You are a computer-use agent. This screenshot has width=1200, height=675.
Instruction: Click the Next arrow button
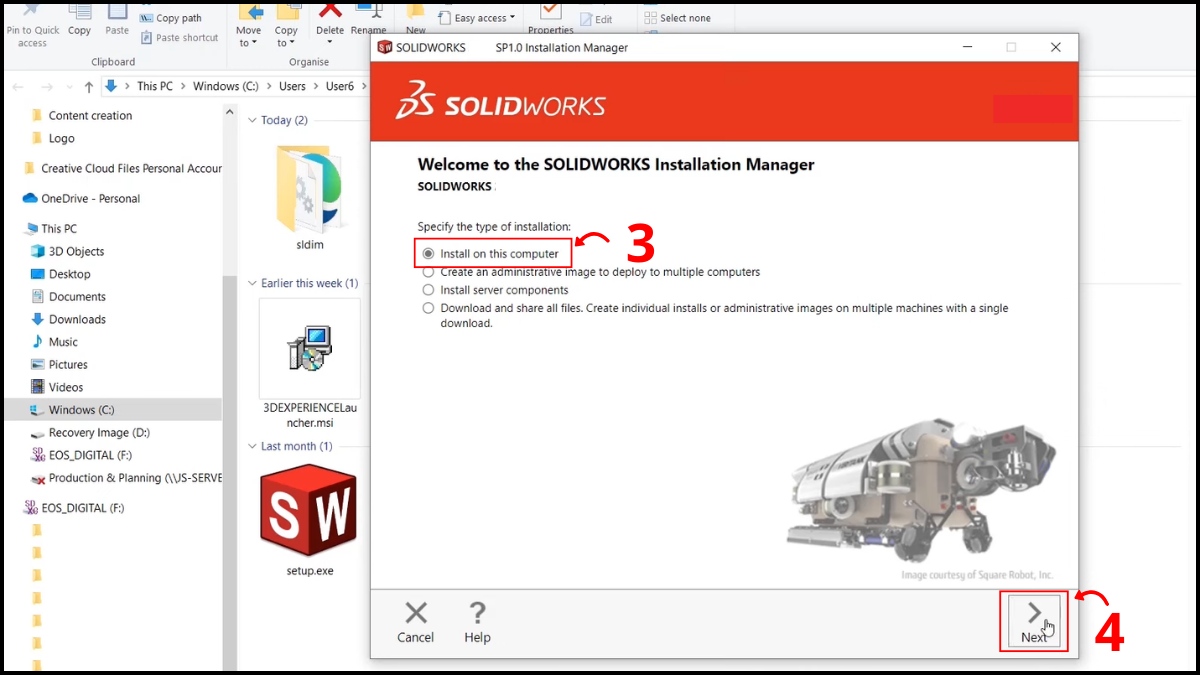tap(1034, 622)
